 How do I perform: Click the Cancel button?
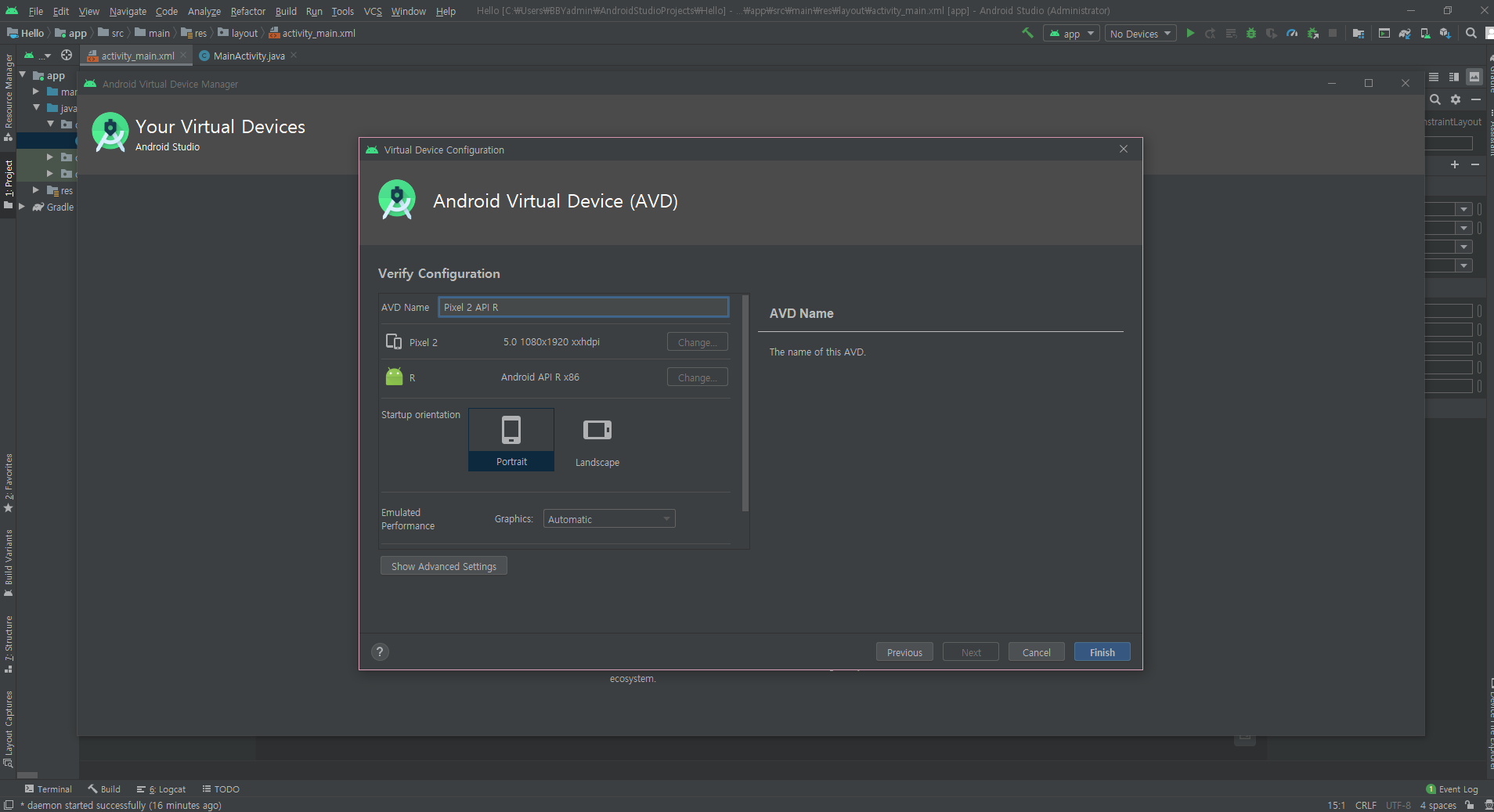pyautogui.click(x=1036, y=652)
